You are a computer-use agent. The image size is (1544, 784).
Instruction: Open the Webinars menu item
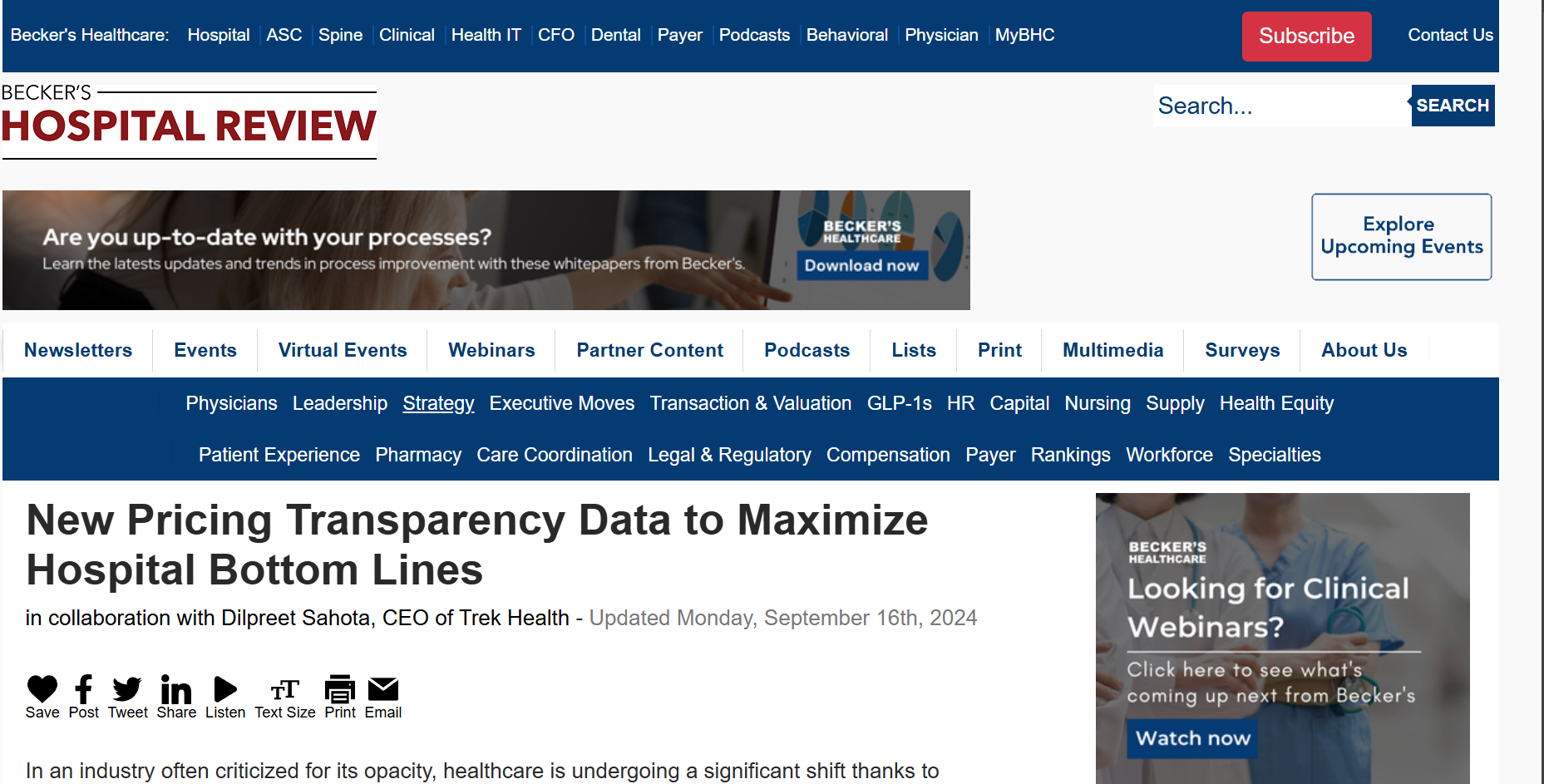(491, 350)
